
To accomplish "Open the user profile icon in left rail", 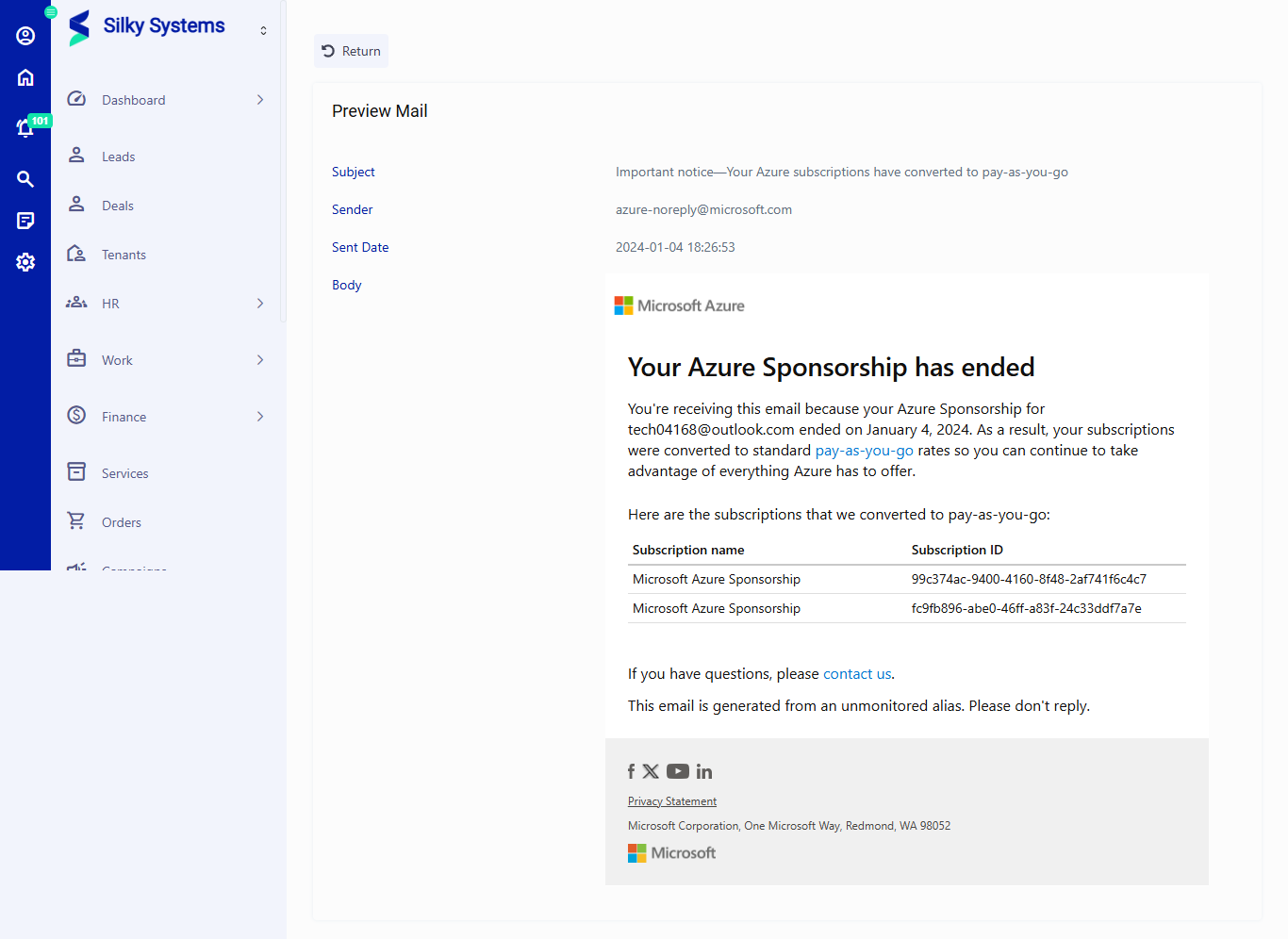I will point(25,36).
